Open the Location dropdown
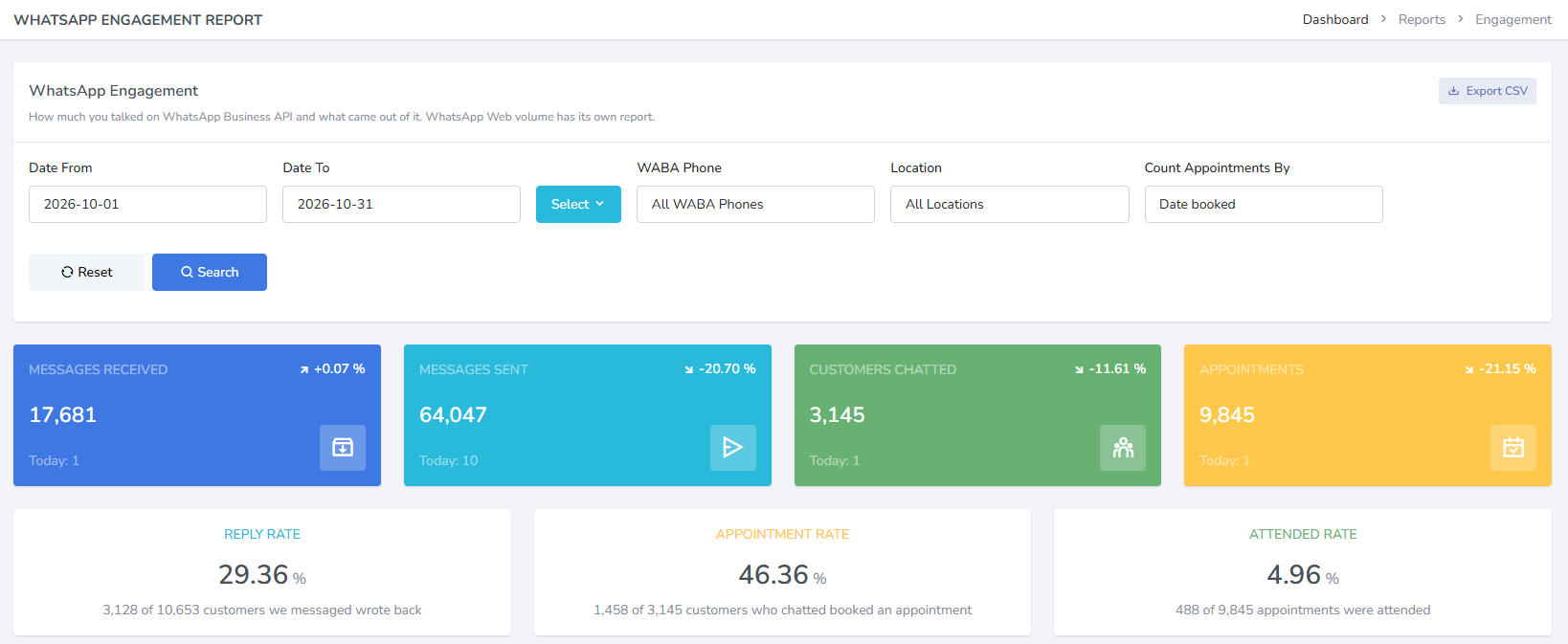 tap(1009, 204)
